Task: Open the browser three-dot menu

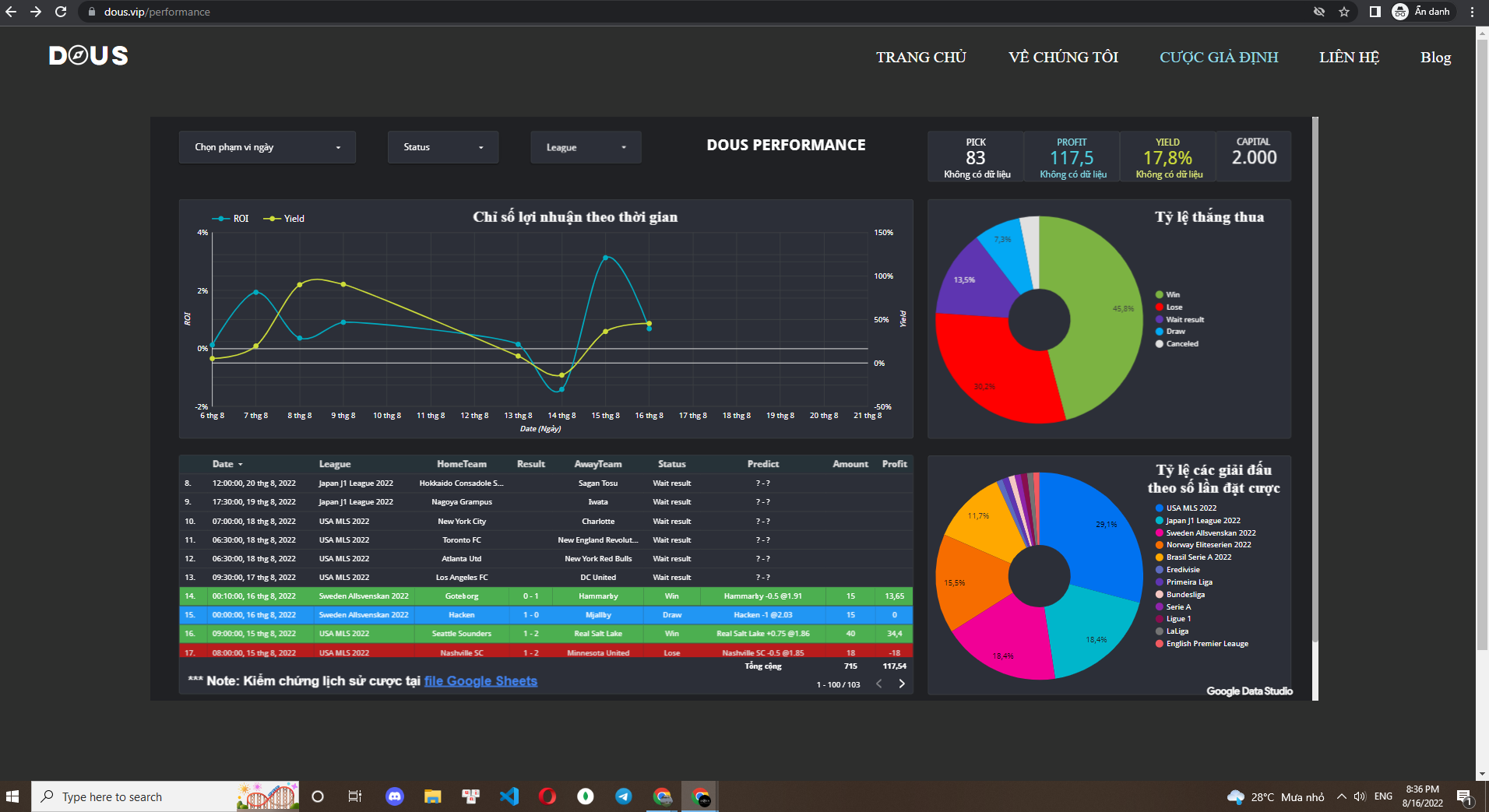Action: 1473,12
